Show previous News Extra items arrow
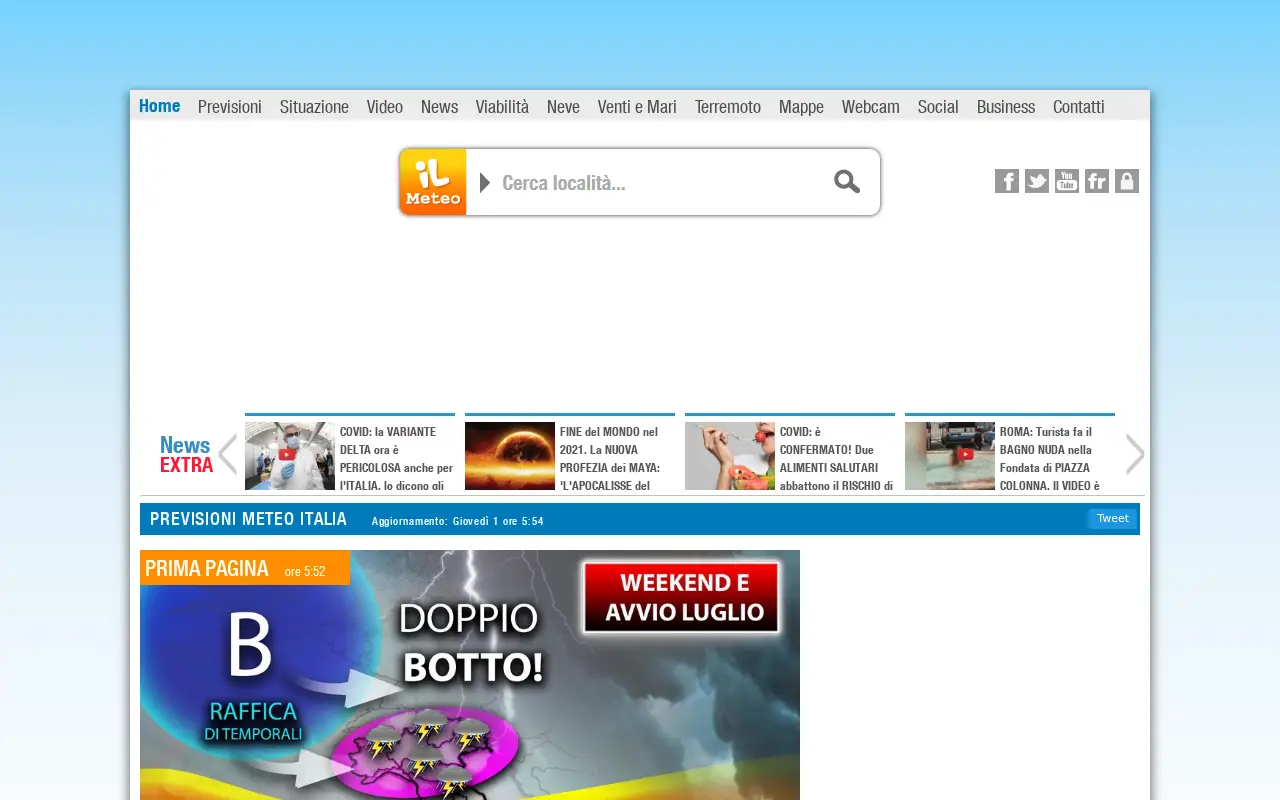 (x=228, y=455)
